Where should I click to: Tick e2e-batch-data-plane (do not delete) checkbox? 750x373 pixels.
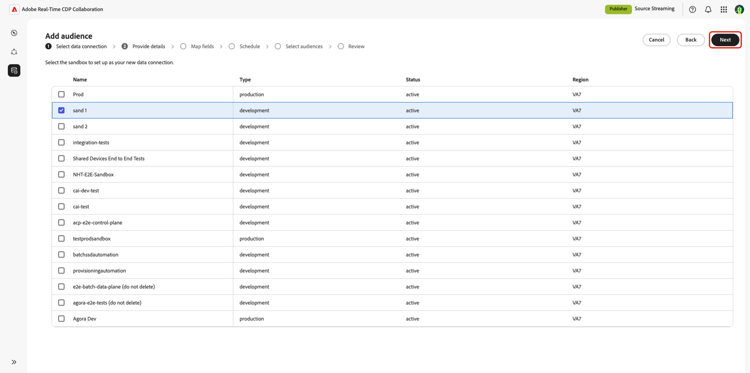[x=61, y=286]
